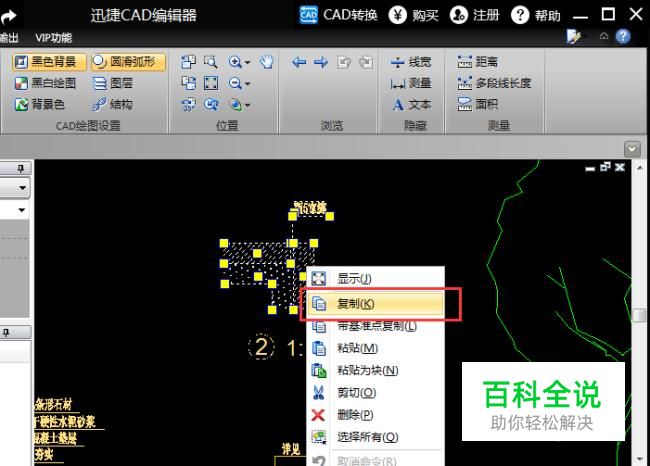The image size is (650, 466).
Task: Click the zoom out magnifier icon
Action: click(x=235, y=83)
